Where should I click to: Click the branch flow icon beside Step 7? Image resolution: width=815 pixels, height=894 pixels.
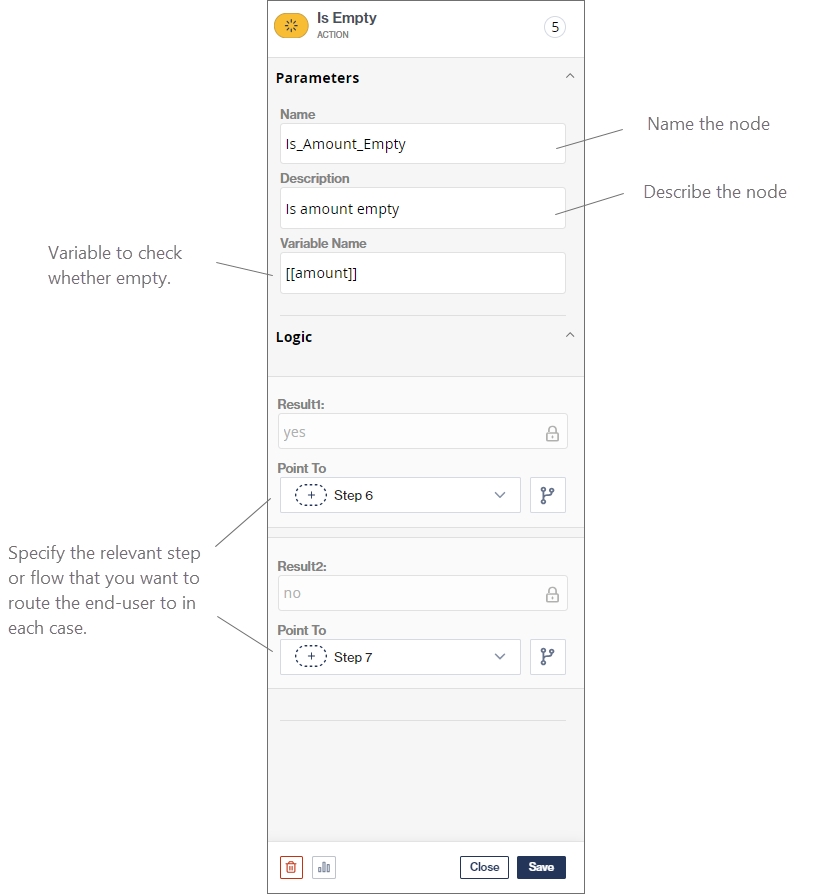click(x=547, y=657)
